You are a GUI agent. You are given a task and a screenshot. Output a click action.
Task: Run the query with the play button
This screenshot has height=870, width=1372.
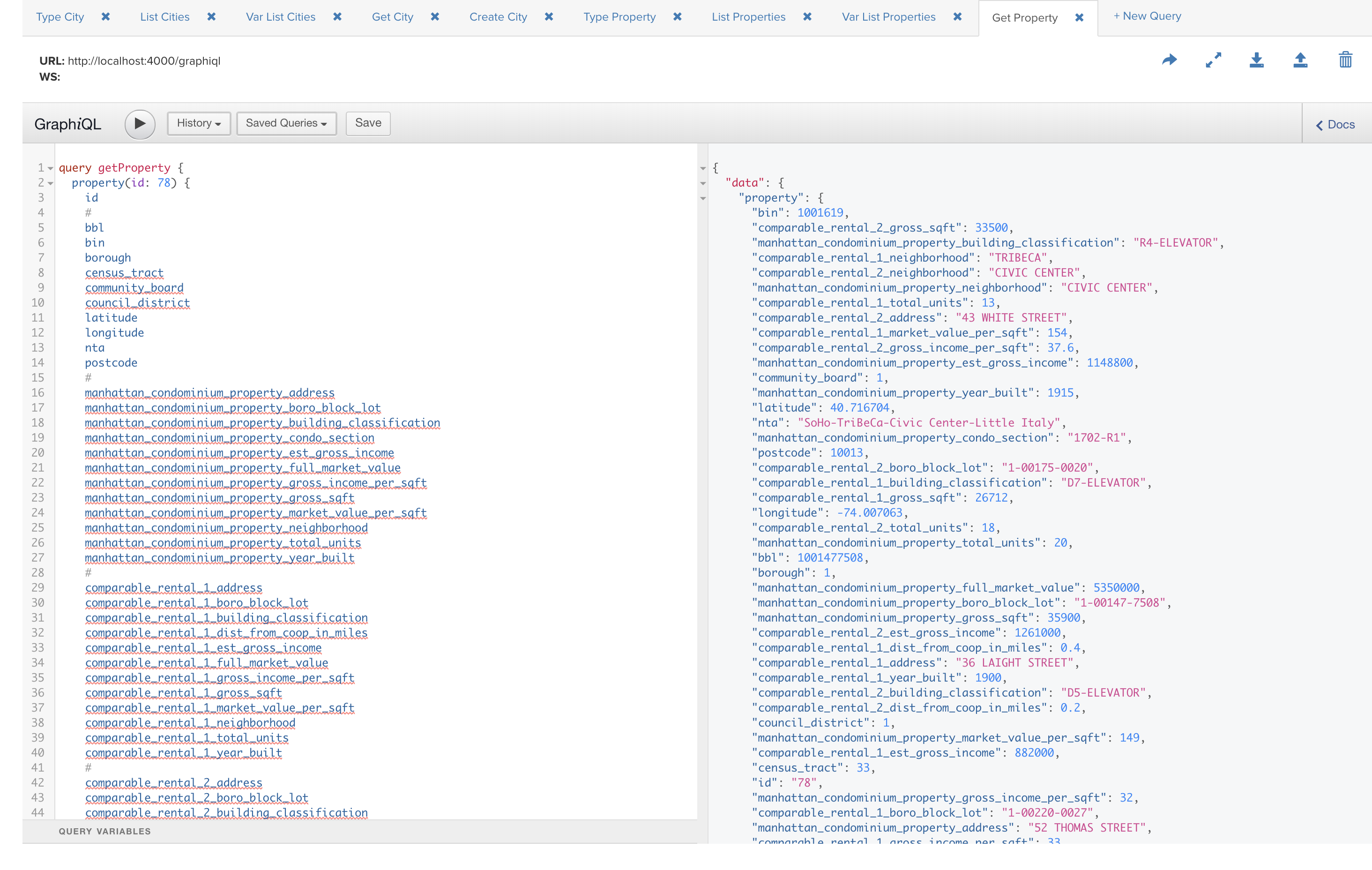click(140, 124)
